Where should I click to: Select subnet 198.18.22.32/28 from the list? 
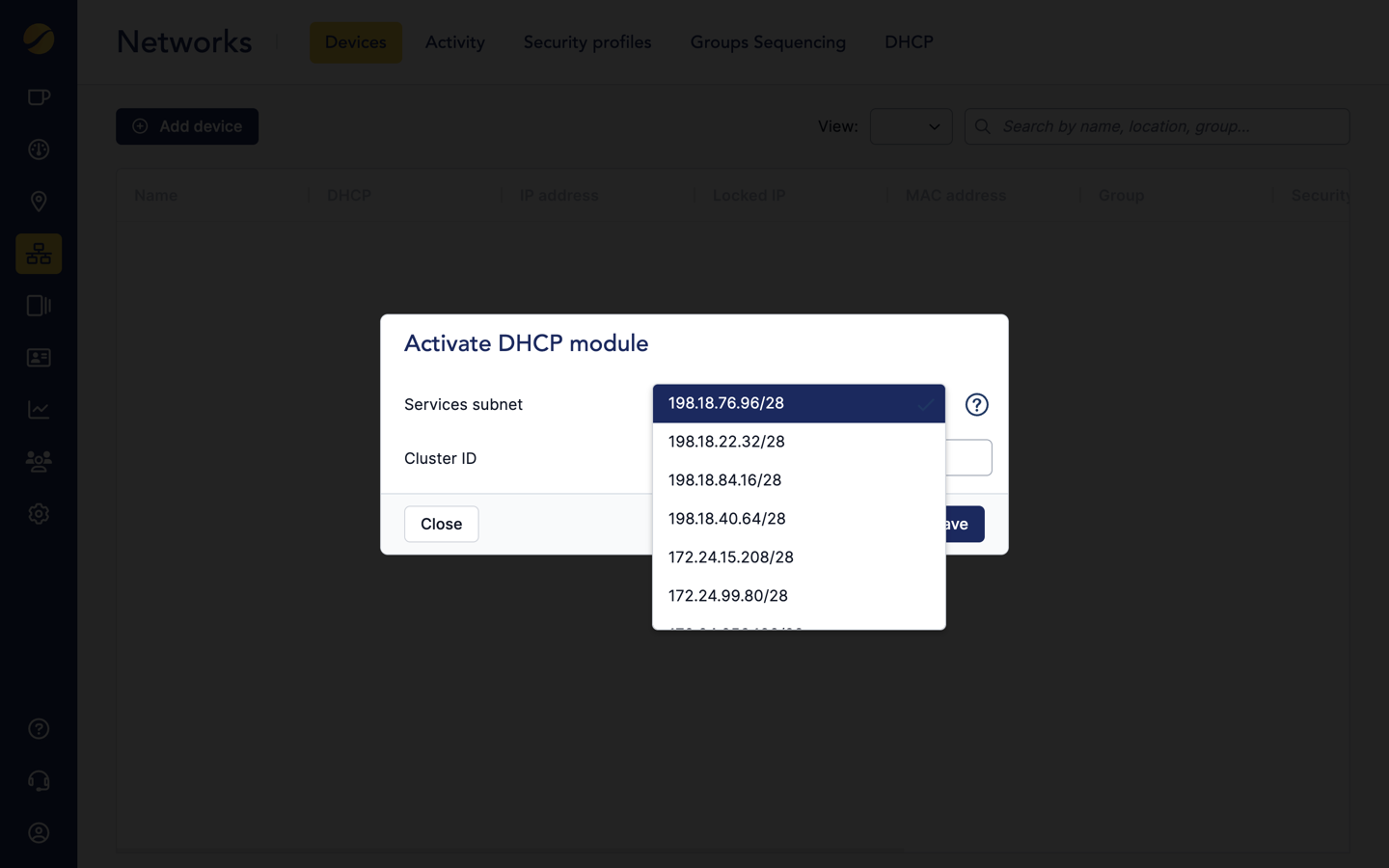click(726, 442)
